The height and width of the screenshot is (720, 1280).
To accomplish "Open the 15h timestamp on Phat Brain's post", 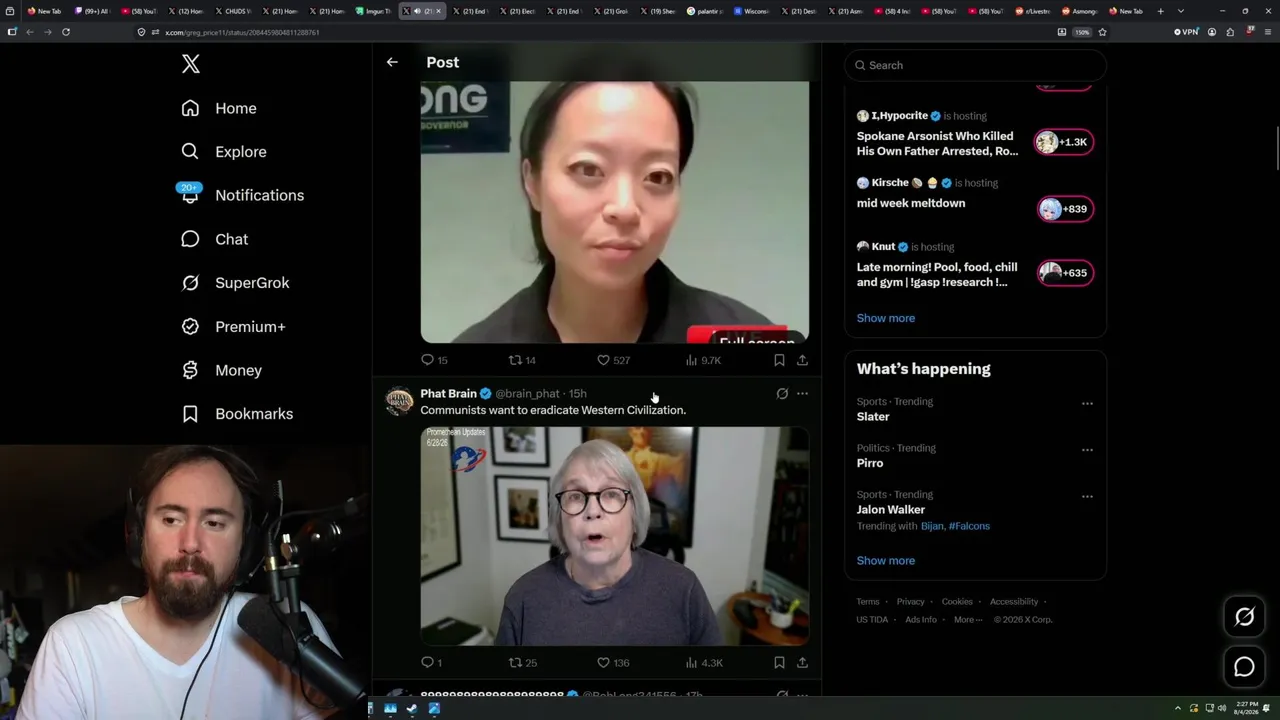I will click(578, 394).
